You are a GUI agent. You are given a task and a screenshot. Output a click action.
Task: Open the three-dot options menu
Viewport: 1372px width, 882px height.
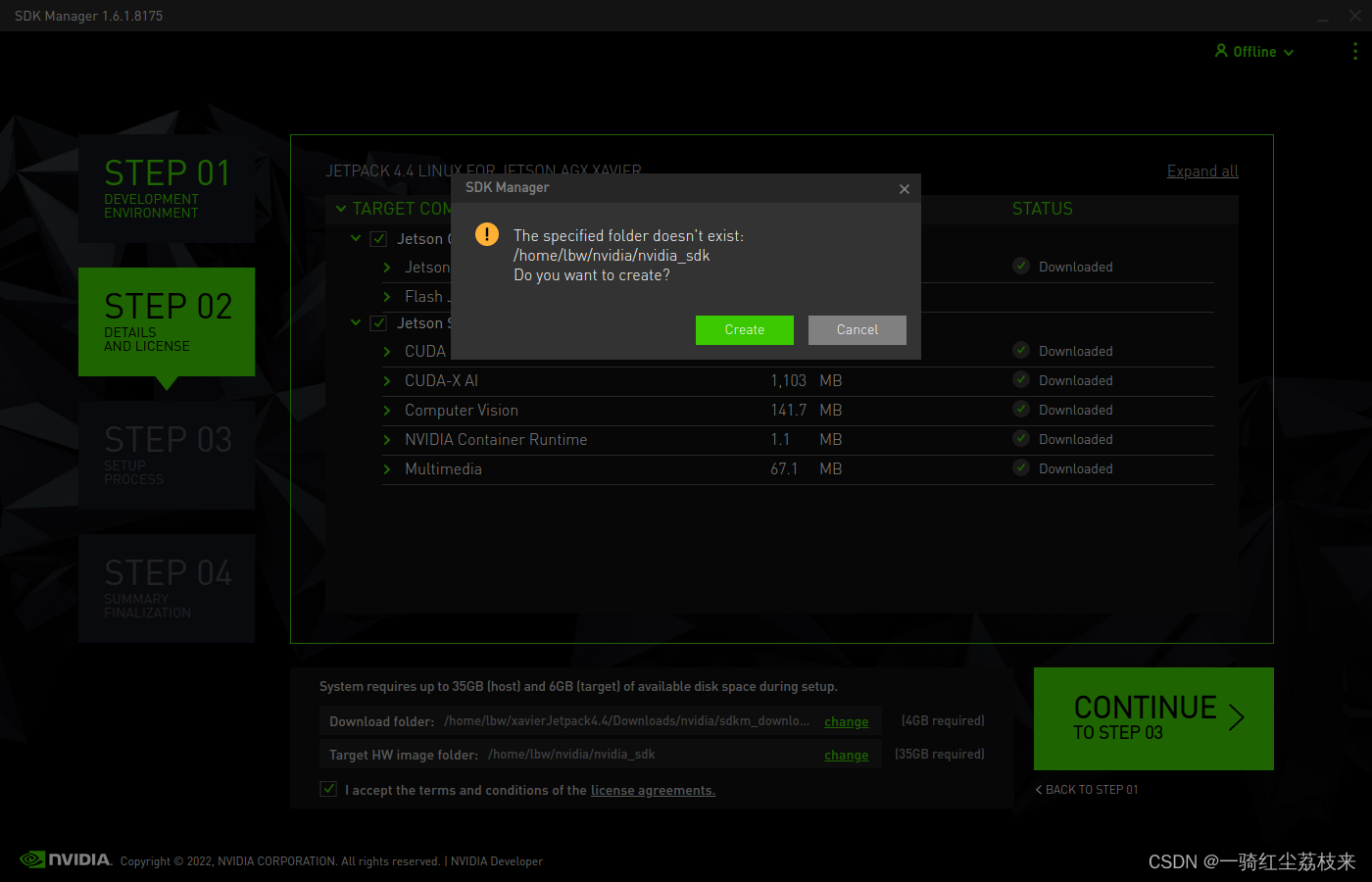click(x=1355, y=51)
